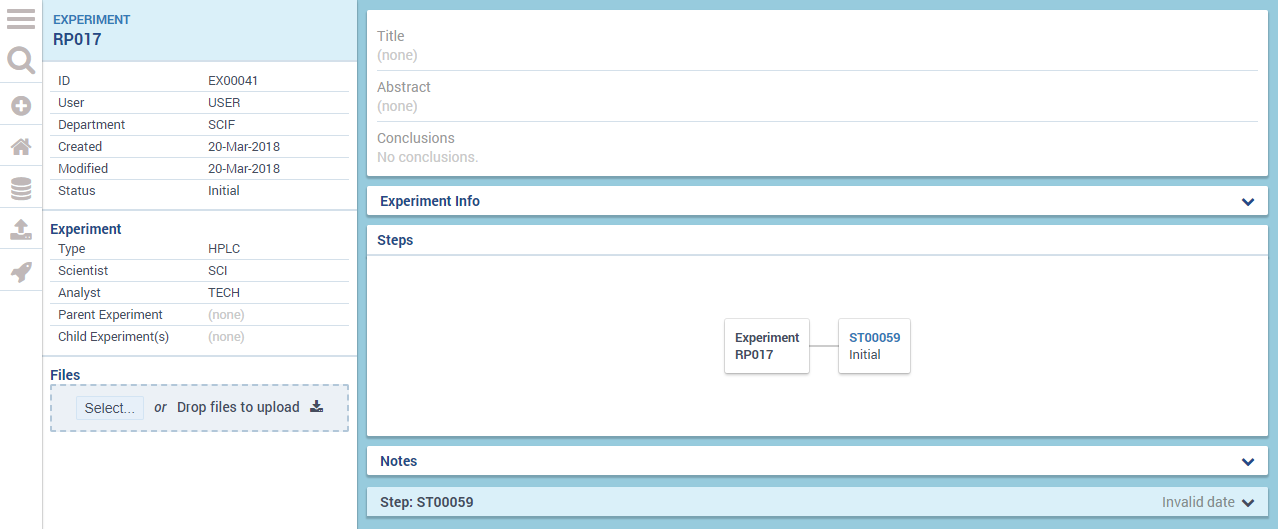The image size is (1278, 529).
Task: Click the Steps panel header
Action: (396, 241)
